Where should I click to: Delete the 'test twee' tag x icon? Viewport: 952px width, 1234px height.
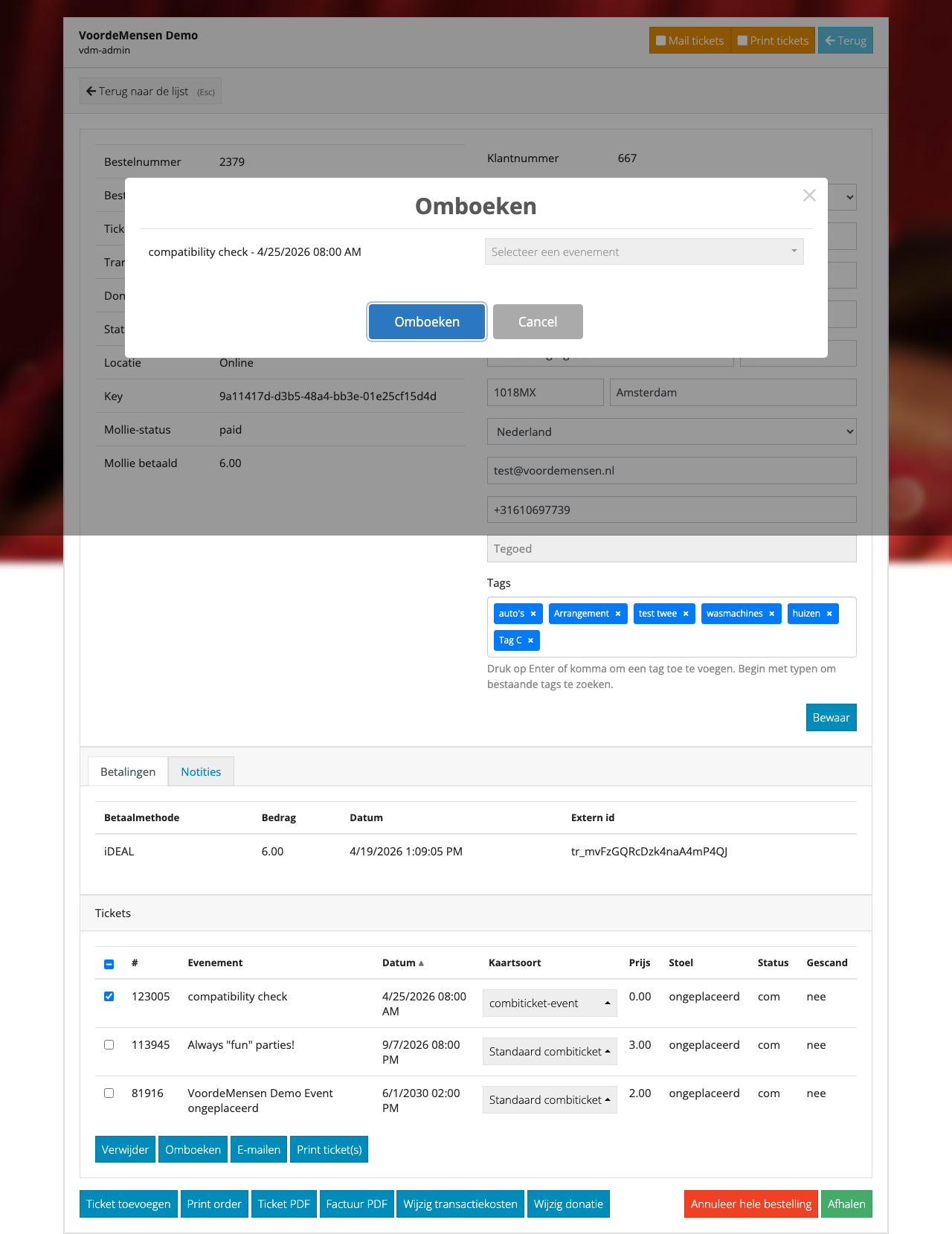pos(686,614)
